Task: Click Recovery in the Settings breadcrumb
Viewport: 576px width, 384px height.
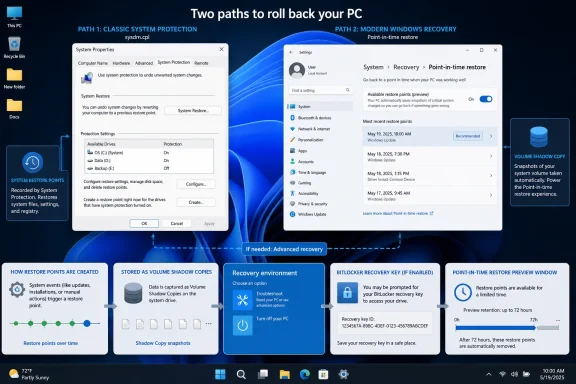Action: tap(406, 67)
